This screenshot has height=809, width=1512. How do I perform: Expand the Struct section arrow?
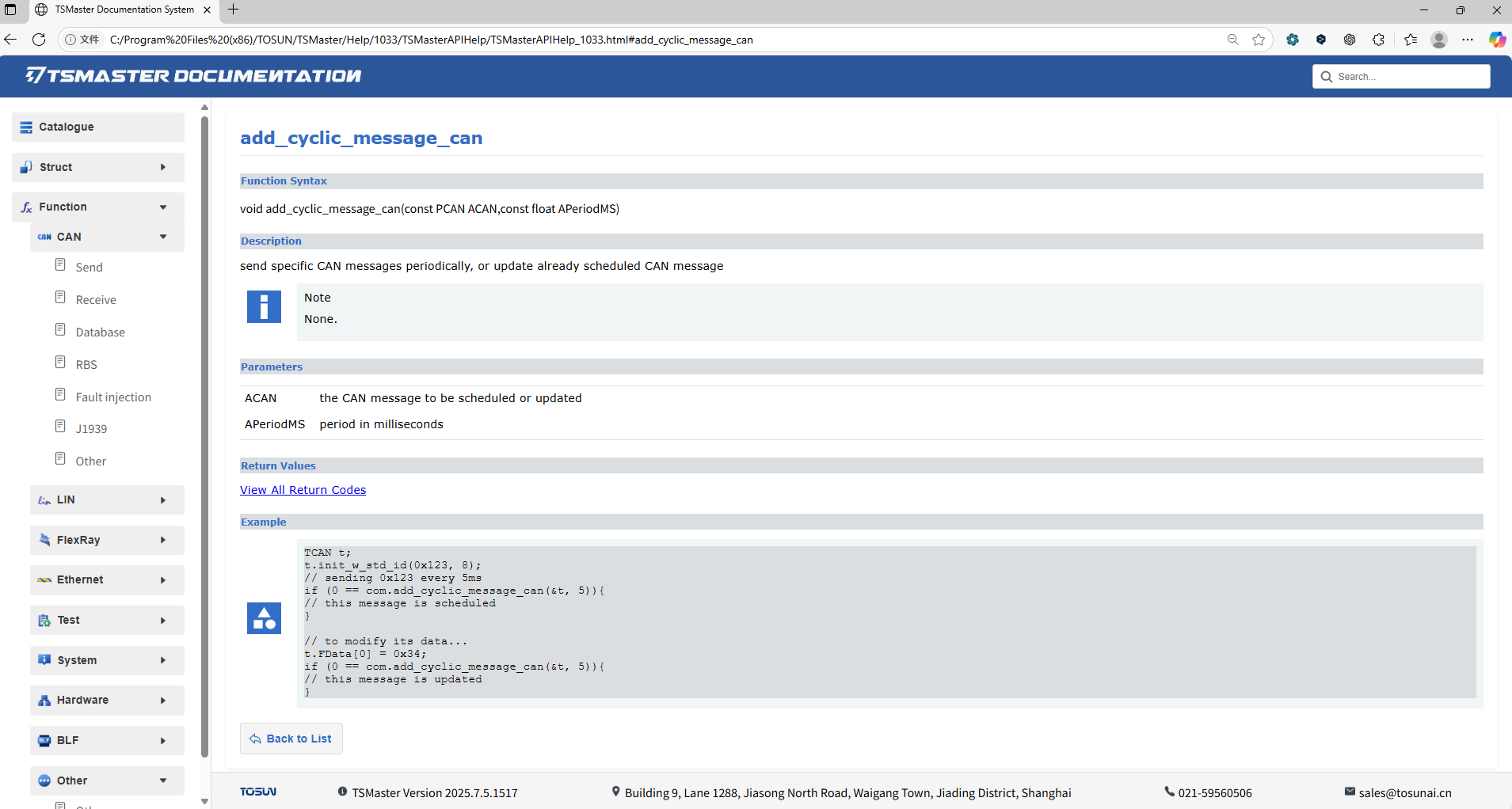[x=163, y=167]
